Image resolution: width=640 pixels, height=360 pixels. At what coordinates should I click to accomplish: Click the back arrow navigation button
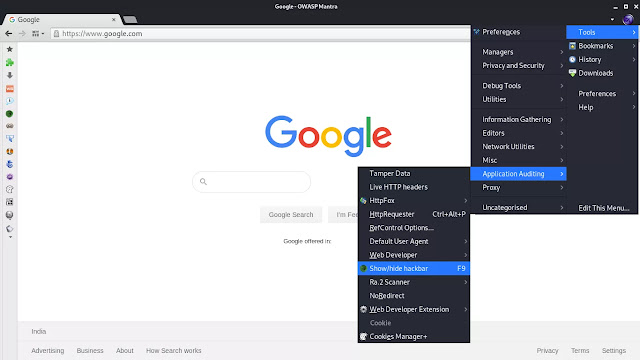[x=9, y=33]
